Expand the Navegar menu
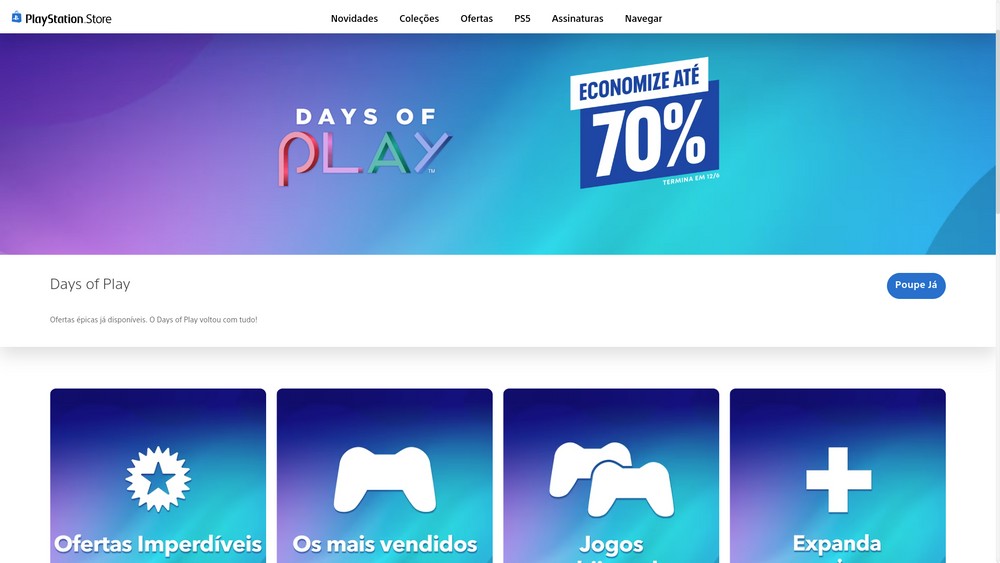The image size is (1000, 563). coord(643,18)
